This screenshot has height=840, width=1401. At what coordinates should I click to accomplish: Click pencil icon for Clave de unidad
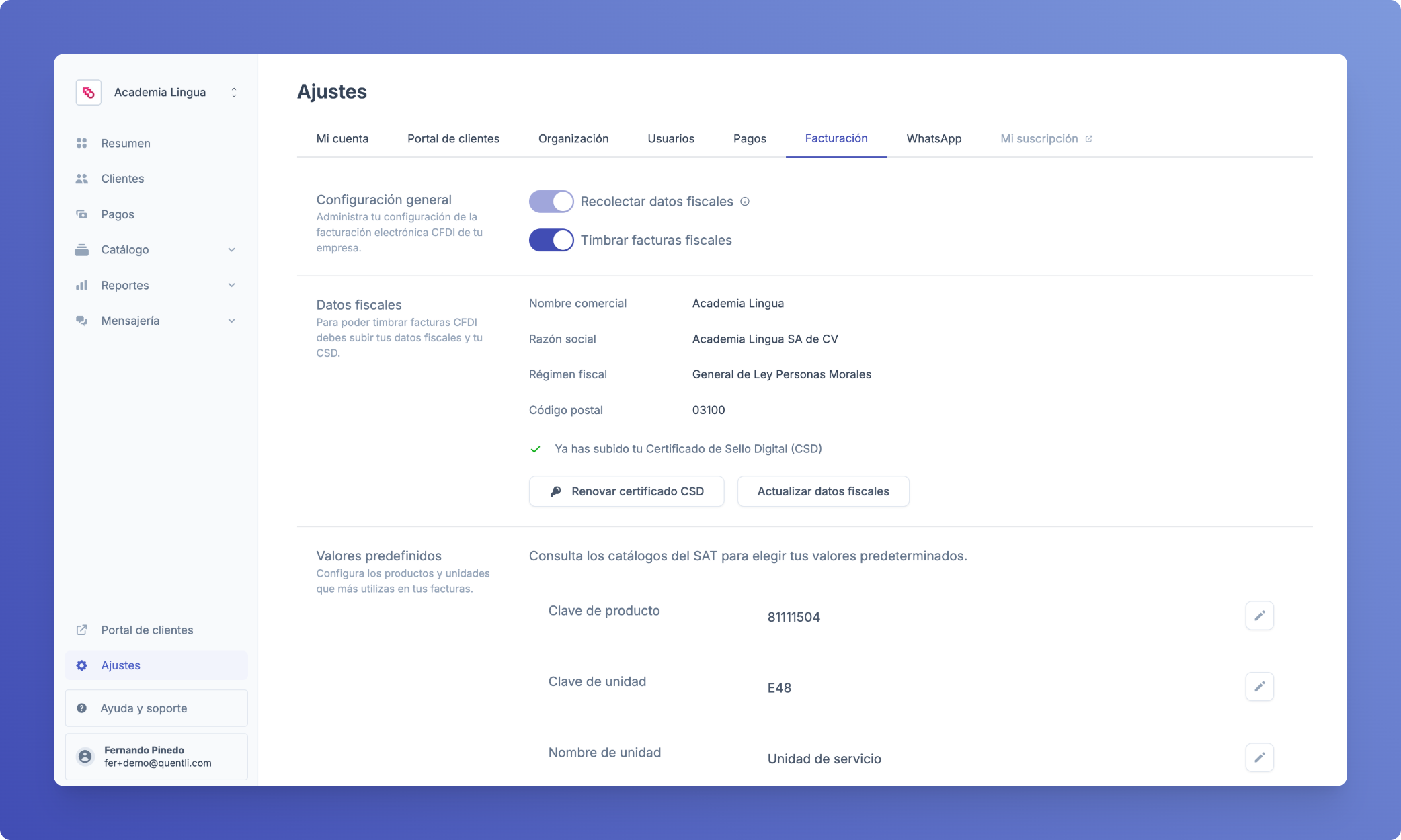[x=1259, y=687]
